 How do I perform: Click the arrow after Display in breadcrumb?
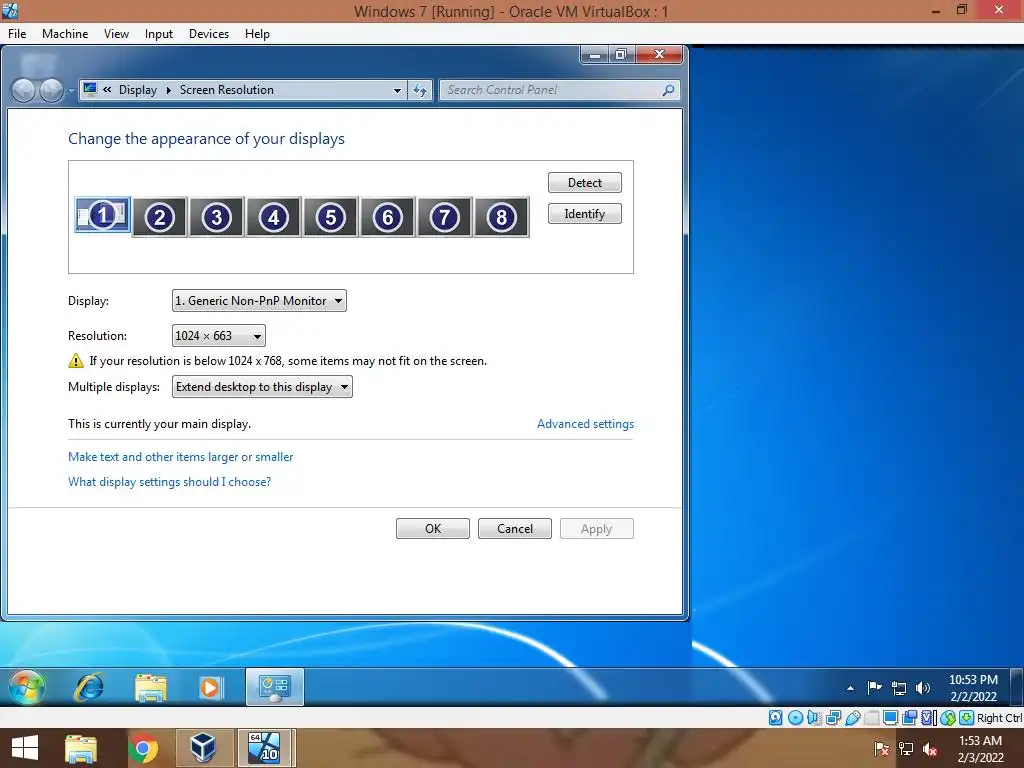point(168,90)
